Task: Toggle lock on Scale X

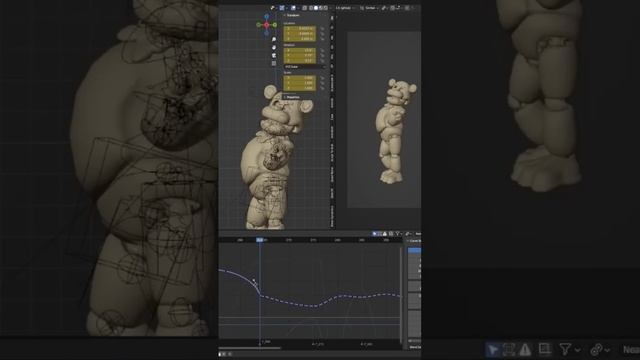Action: click(322, 78)
